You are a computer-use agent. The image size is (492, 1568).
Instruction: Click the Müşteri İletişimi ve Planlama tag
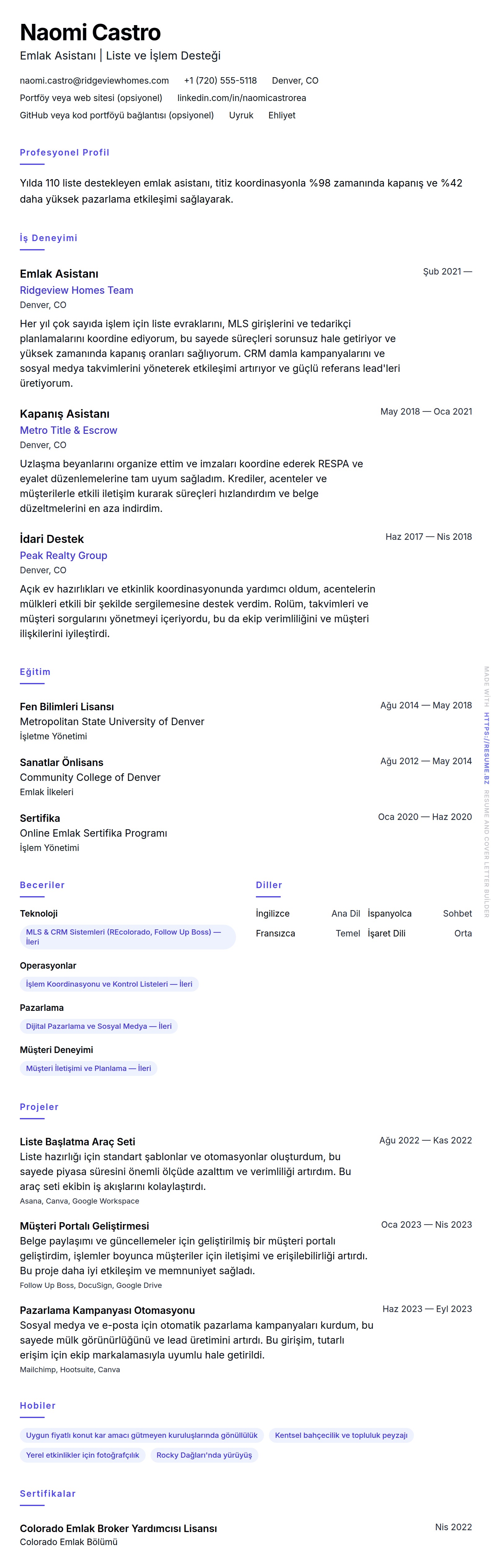click(x=88, y=1068)
